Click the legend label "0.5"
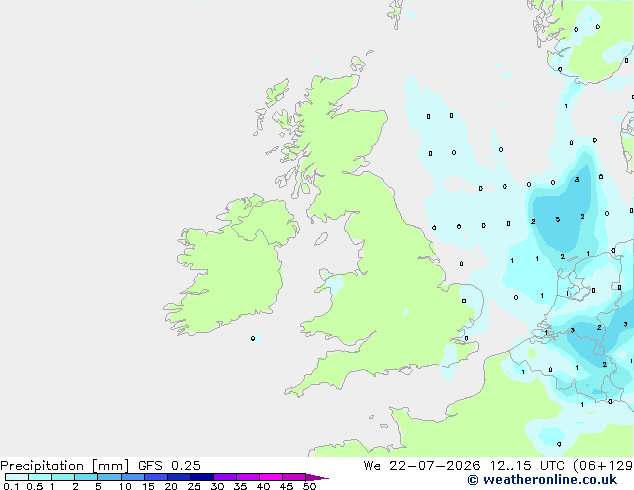Image resolution: width=634 pixels, height=490 pixels. (35, 486)
